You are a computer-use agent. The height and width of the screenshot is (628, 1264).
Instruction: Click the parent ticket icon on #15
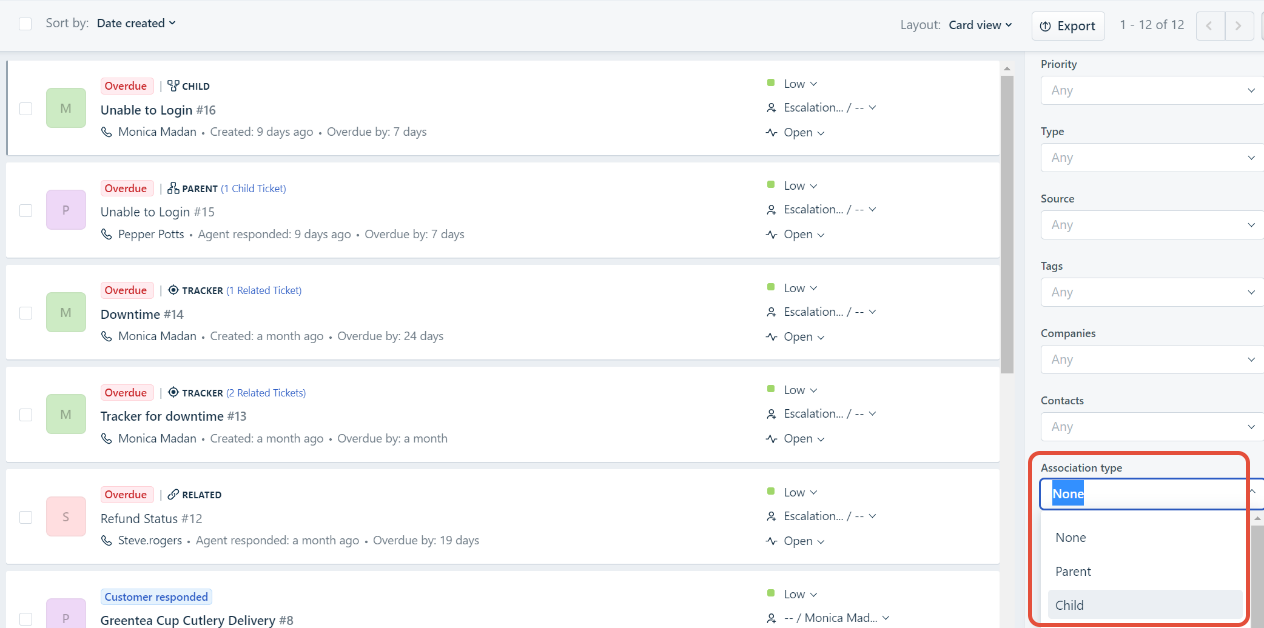(173, 188)
